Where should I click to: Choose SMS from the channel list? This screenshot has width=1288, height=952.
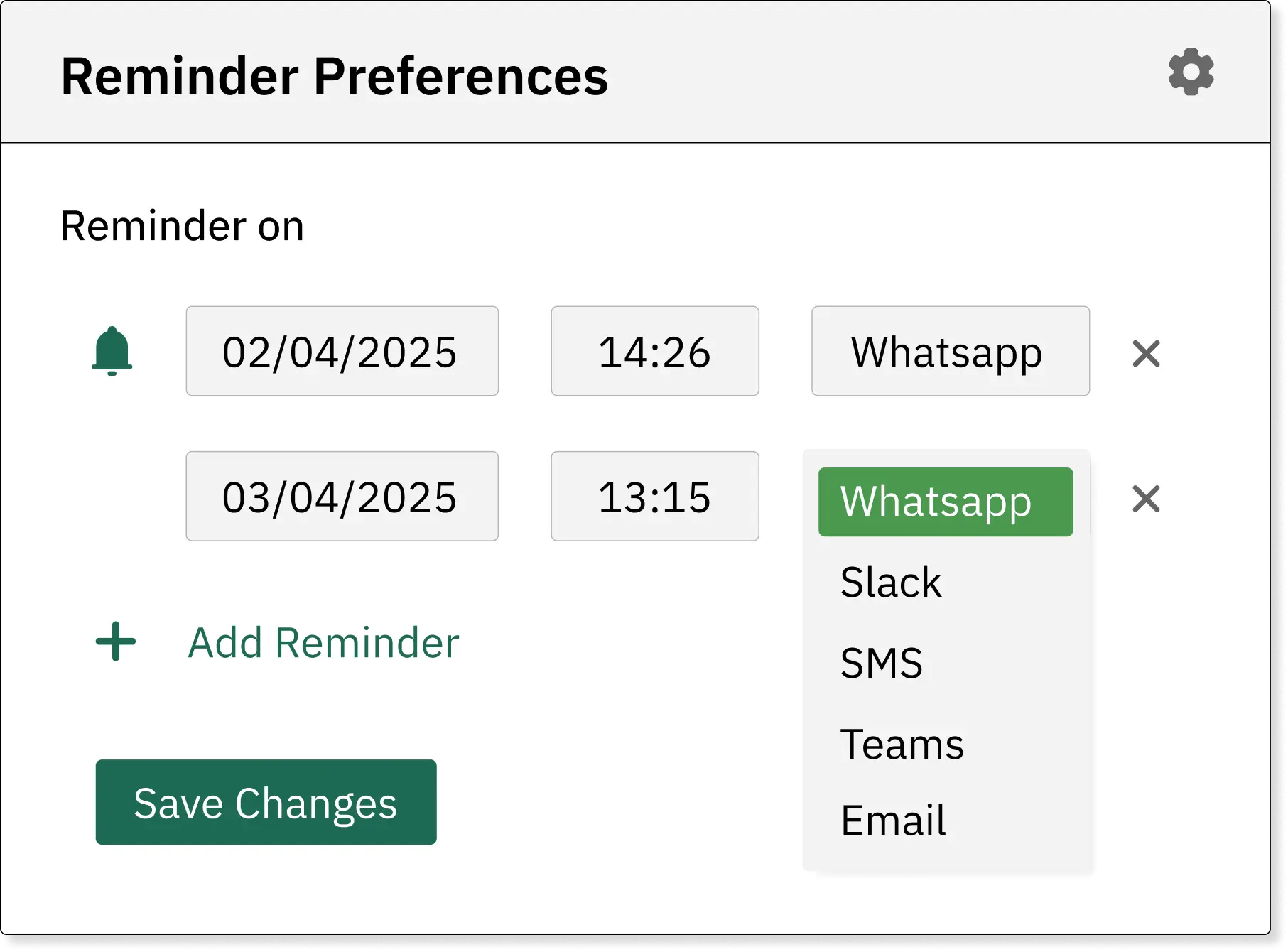point(881,663)
